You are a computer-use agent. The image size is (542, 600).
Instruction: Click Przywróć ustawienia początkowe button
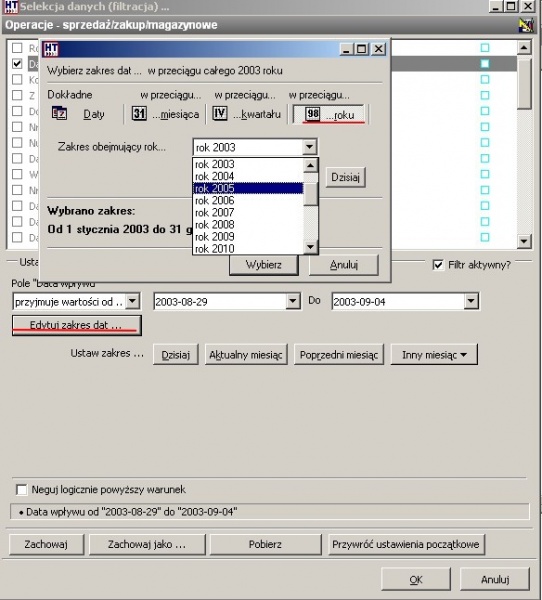(406, 545)
